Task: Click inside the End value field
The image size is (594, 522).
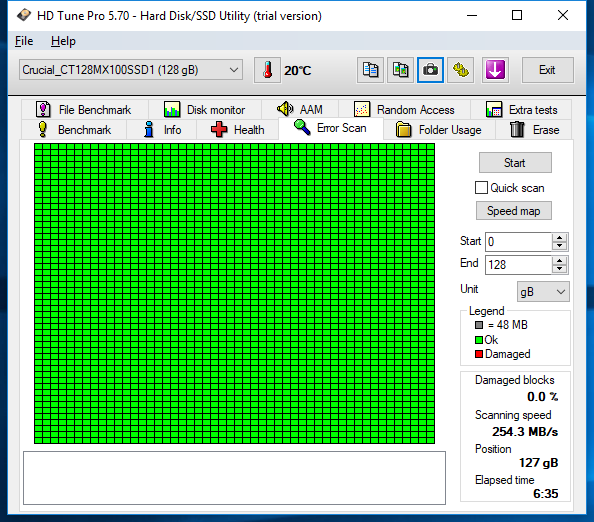Action: coord(518,264)
